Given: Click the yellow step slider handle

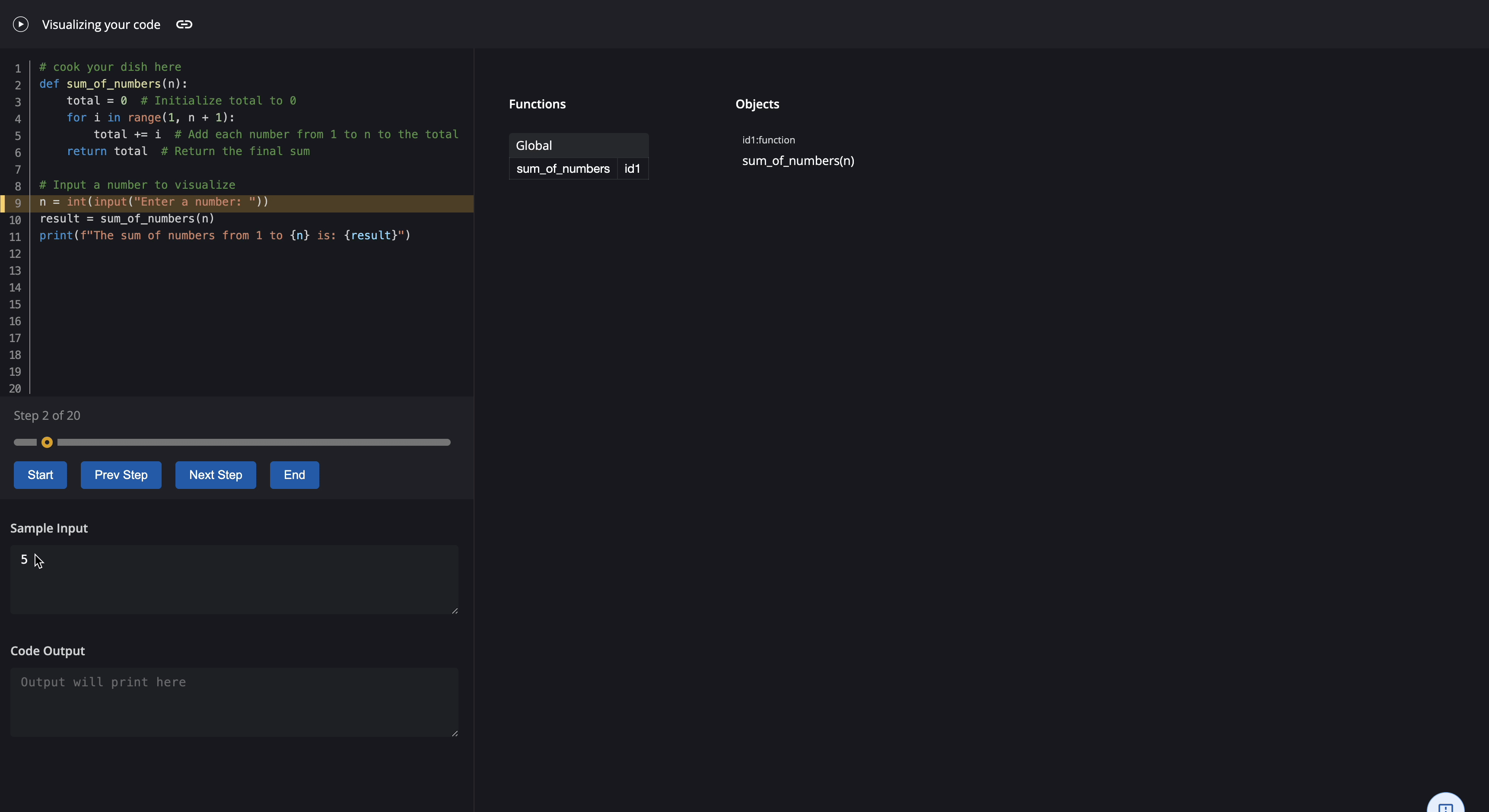Looking at the screenshot, I should pyautogui.click(x=48, y=443).
